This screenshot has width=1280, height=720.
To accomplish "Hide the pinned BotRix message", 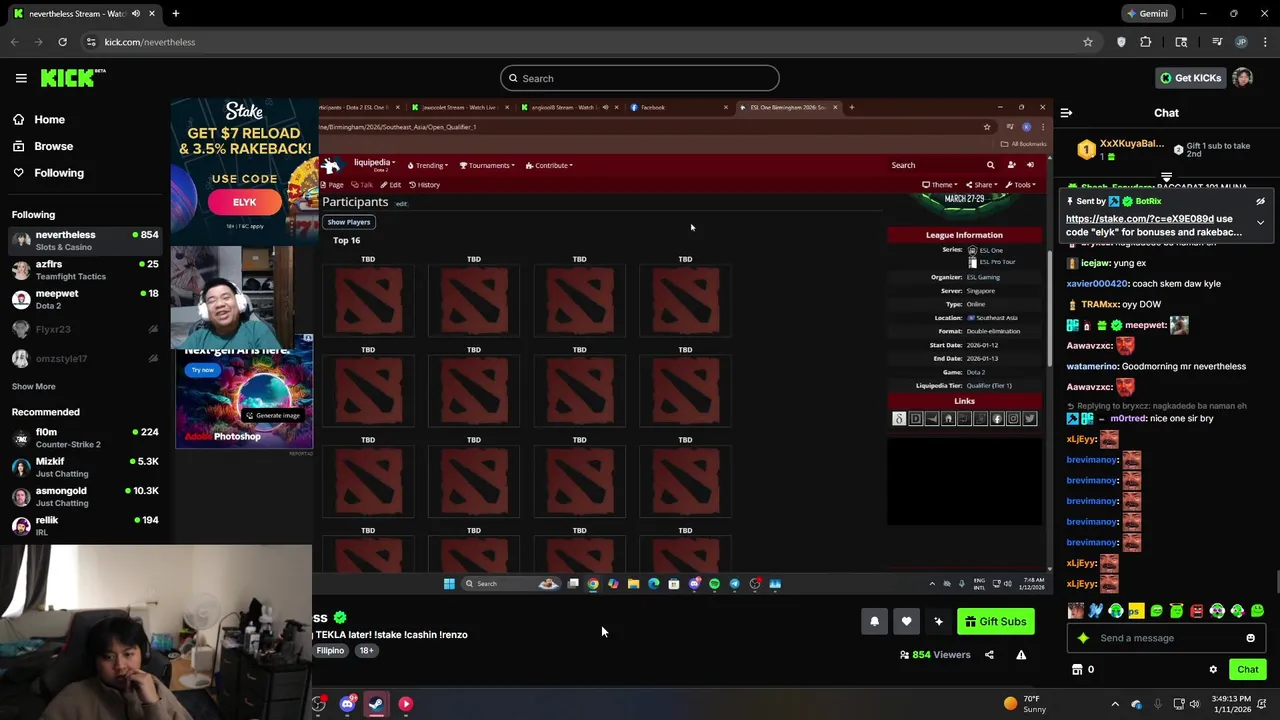I will pos(1260,201).
